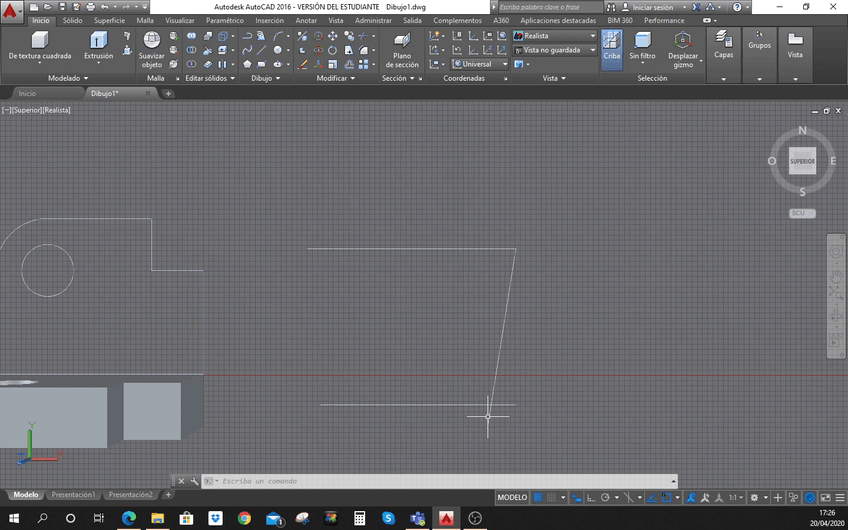Click Iniciar sesión sign-in button
Screen dimensions: 848x530
coord(652,7)
